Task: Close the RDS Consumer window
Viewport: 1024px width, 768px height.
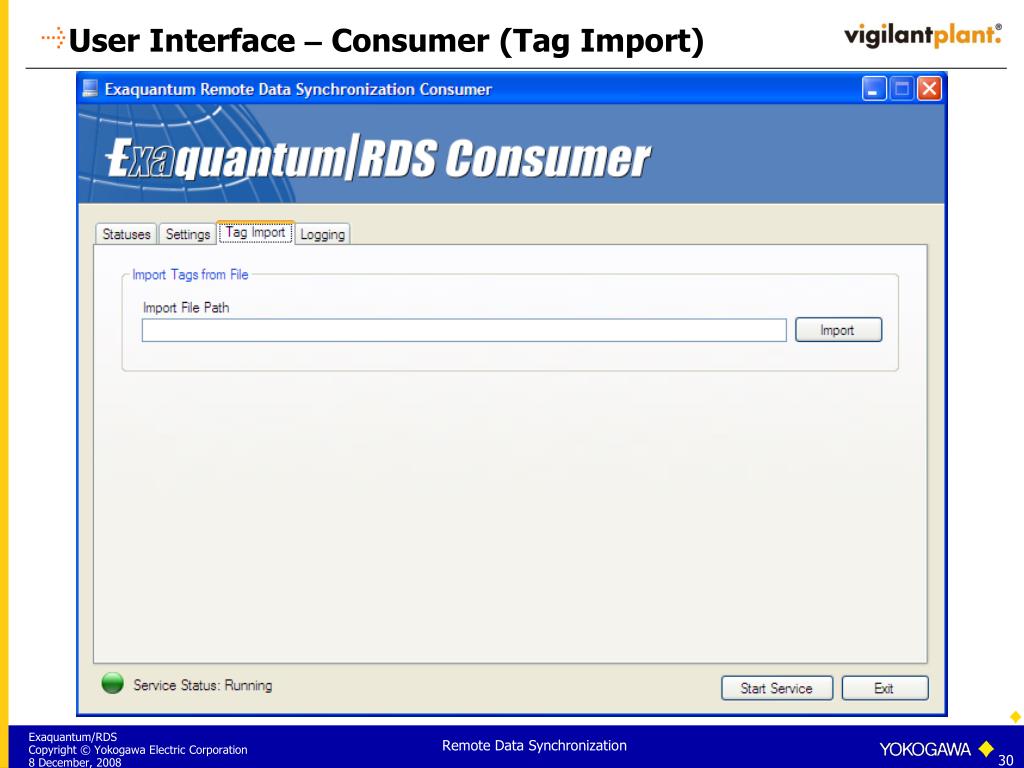Action: point(929,88)
